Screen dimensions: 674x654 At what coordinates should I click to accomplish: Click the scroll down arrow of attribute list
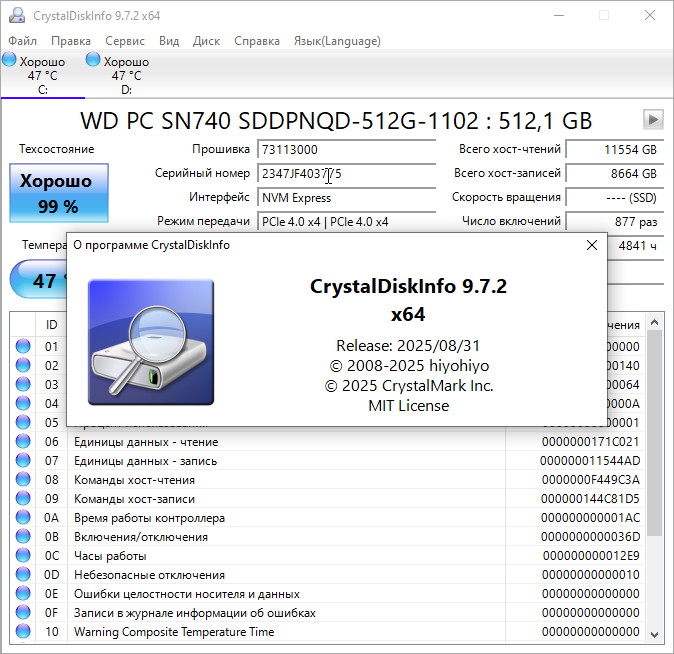click(654, 634)
